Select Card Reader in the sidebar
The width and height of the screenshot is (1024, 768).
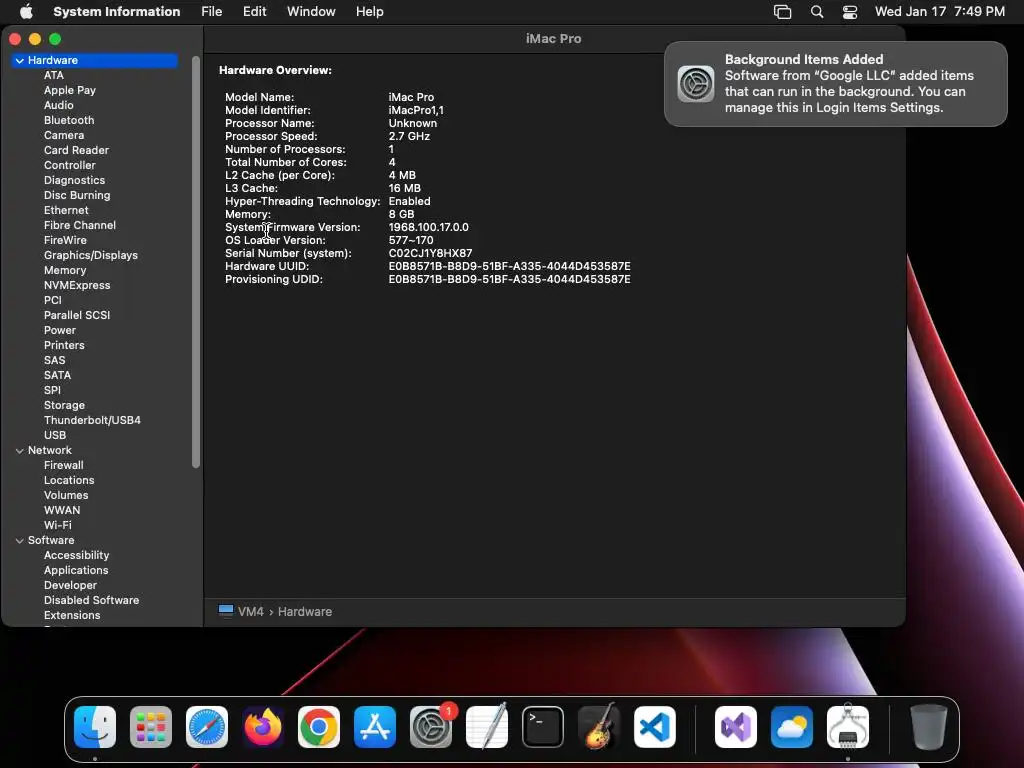pyautogui.click(x=76, y=150)
